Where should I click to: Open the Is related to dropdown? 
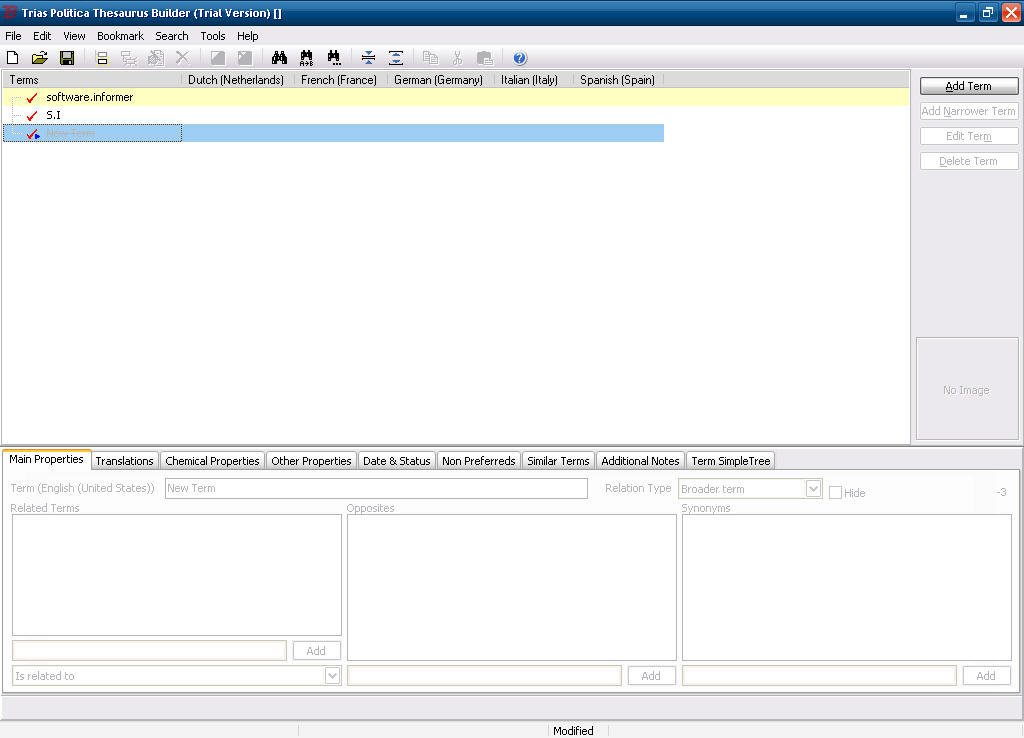pyautogui.click(x=332, y=675)
